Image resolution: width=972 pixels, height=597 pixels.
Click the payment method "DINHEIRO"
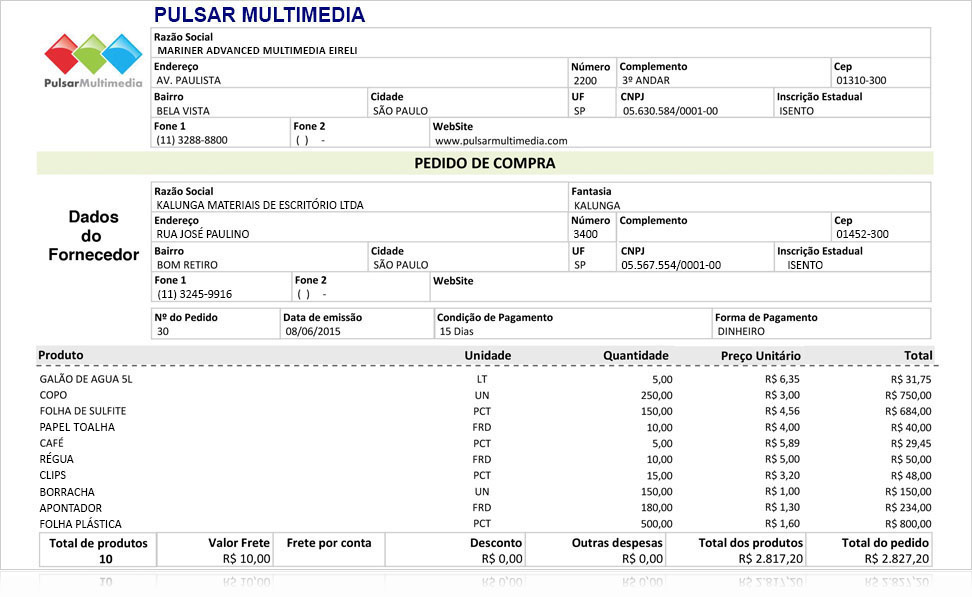(x=741, y=332)
